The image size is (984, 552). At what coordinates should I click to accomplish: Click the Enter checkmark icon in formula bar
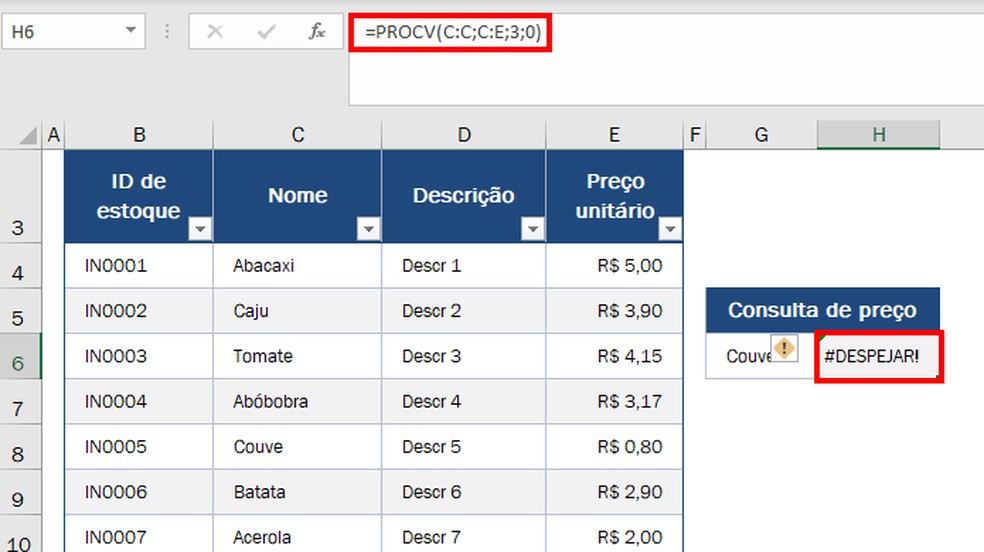266,32
